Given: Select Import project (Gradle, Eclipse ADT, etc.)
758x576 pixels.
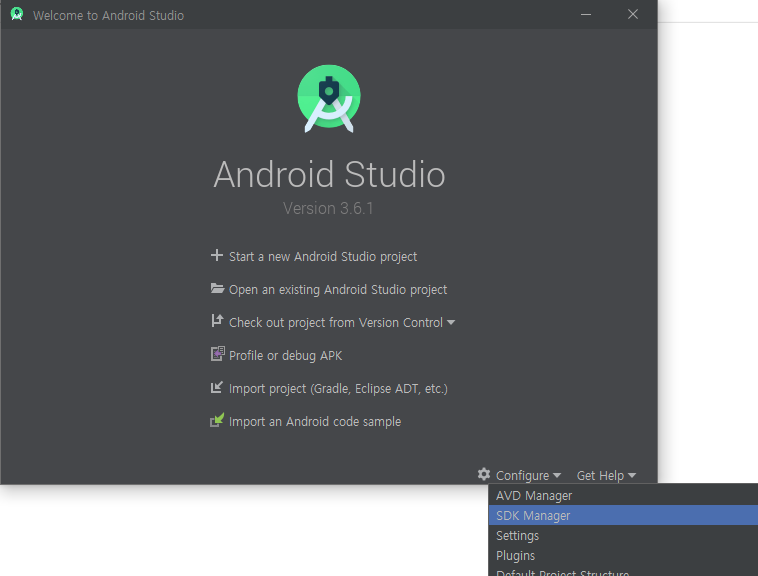Looking at the screenshot, I should point(338,389).
